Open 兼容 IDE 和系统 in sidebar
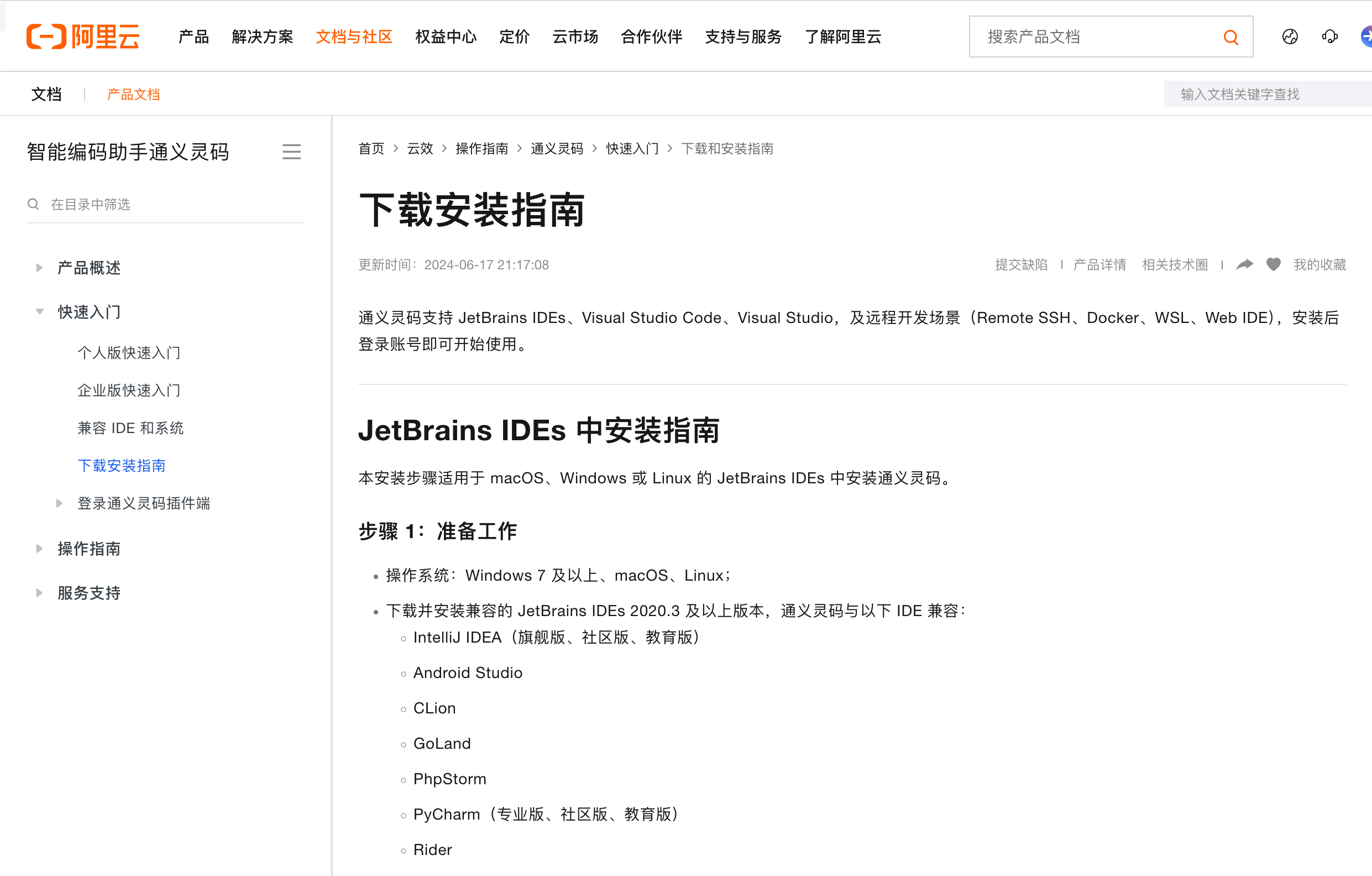This screenshot has height=876, width=1372. click(x=130, y=428)
